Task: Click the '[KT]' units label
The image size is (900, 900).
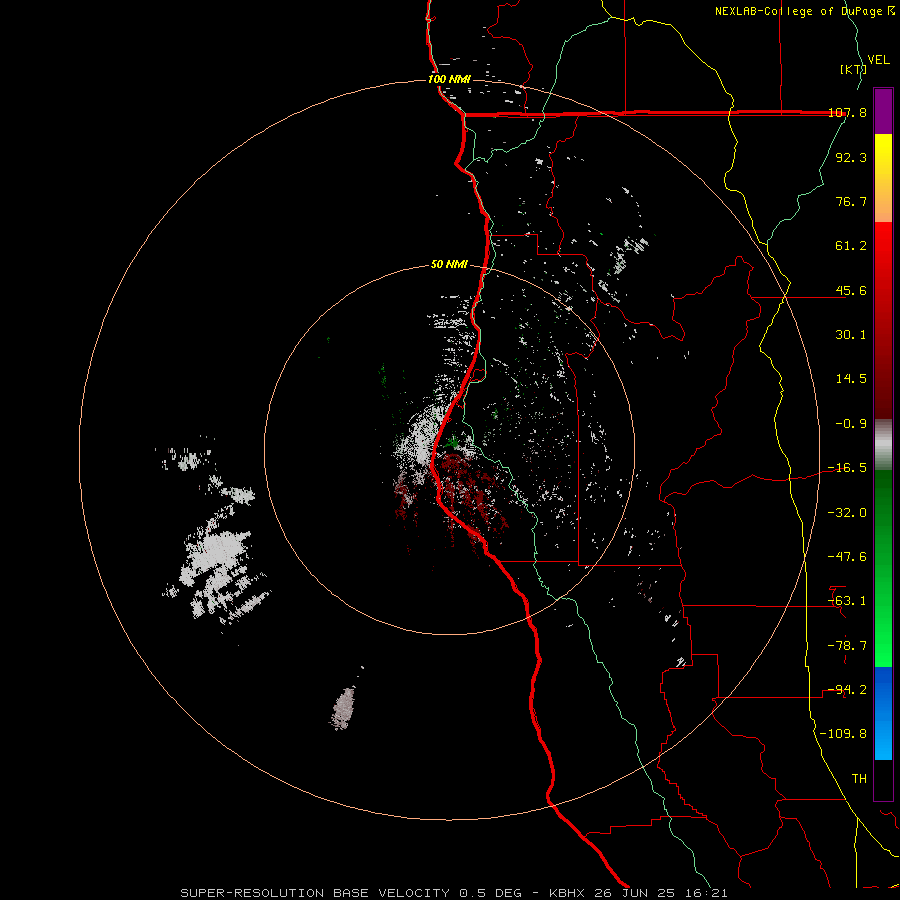Action: (853, 69)
